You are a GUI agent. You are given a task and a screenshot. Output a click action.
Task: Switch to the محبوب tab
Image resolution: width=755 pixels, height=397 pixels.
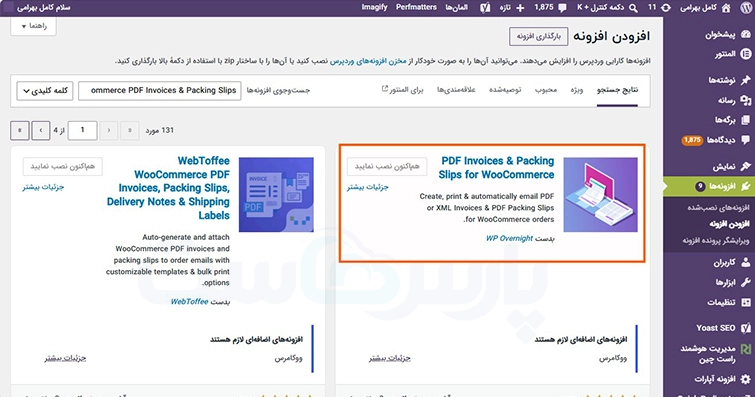[546, 90]
